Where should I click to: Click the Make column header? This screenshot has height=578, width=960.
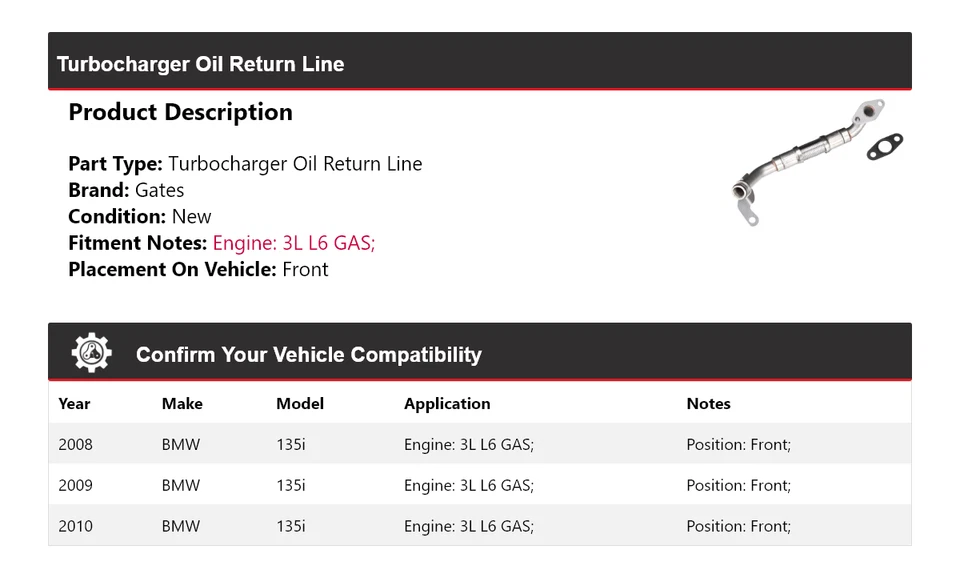pos(182,404)
